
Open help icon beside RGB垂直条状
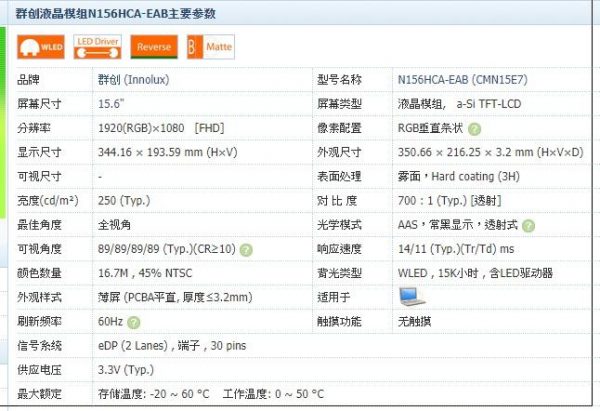point(474,129)
